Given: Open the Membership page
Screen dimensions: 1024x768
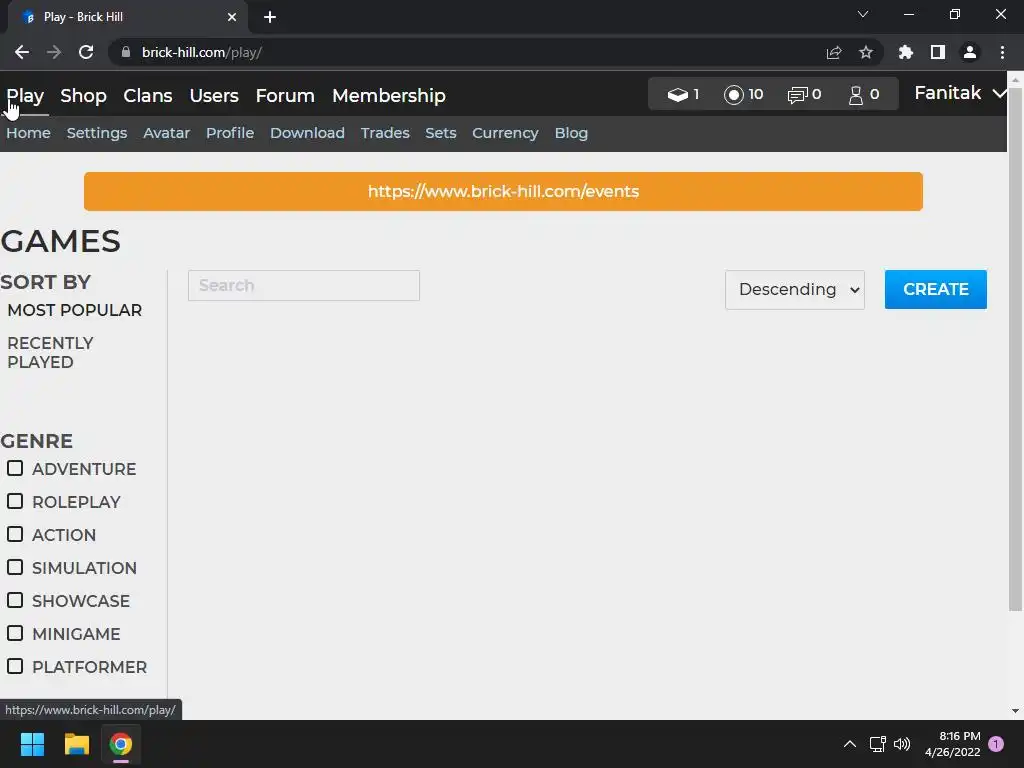Looking at the screenshot, I should 389,95.
